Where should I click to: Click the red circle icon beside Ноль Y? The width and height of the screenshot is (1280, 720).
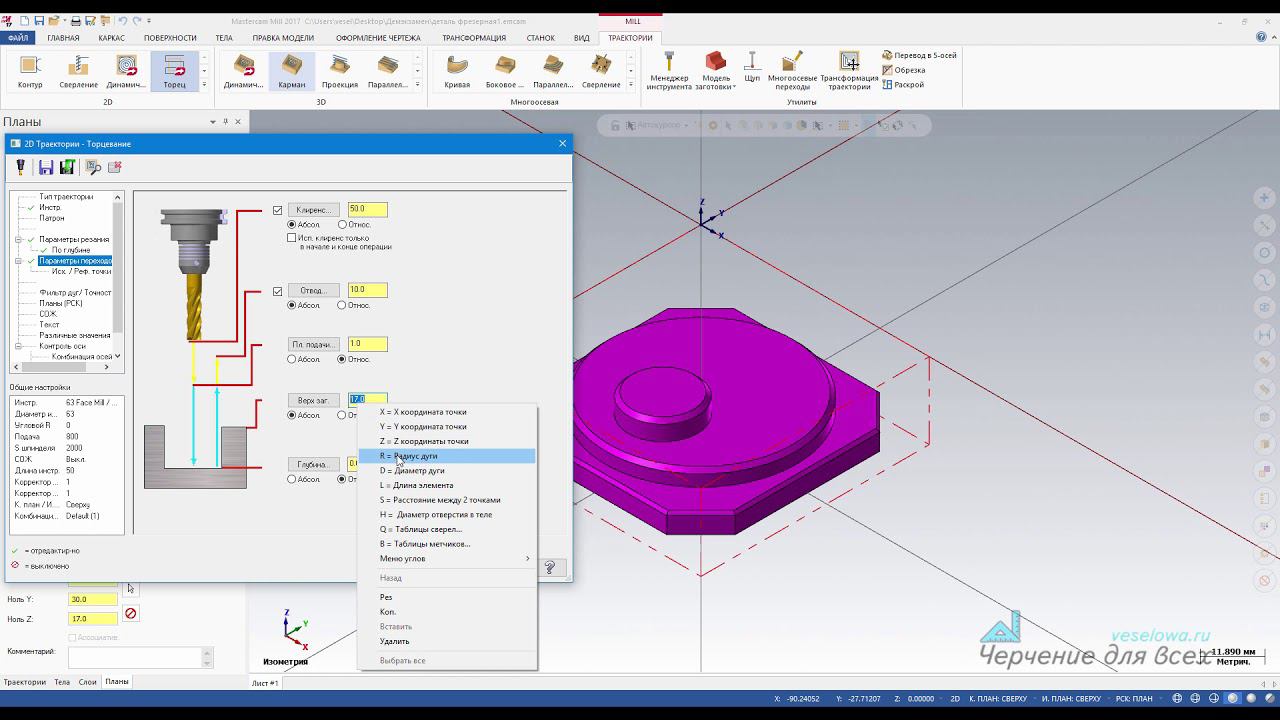click(130, 613)
